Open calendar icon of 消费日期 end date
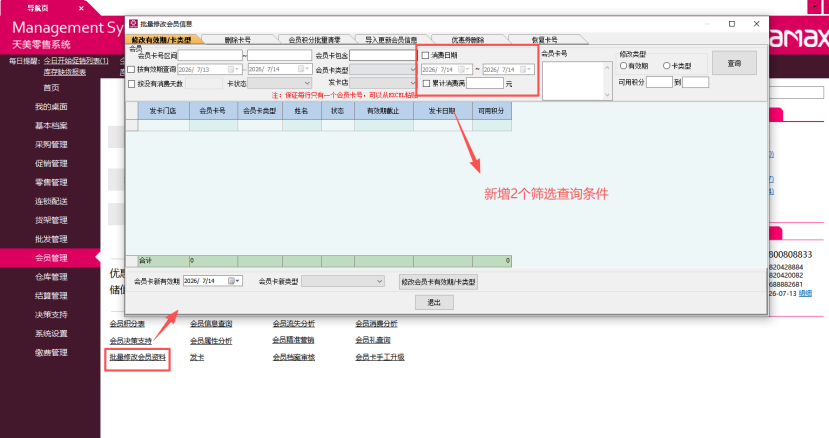 [523, 69]
